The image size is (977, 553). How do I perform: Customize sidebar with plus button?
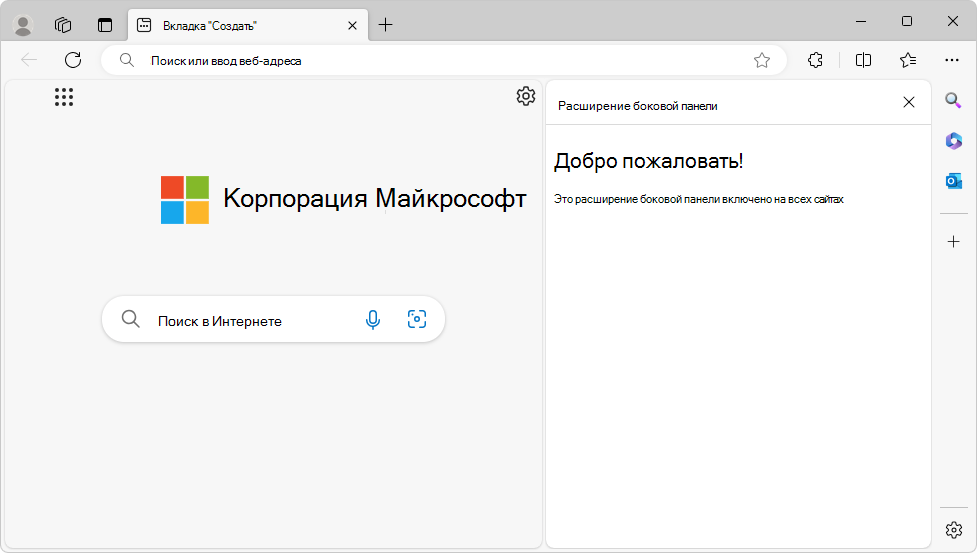pos(953,242)
